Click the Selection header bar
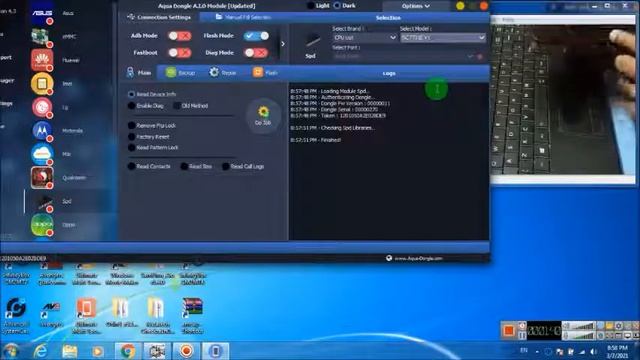 click(x=388, y=18)
